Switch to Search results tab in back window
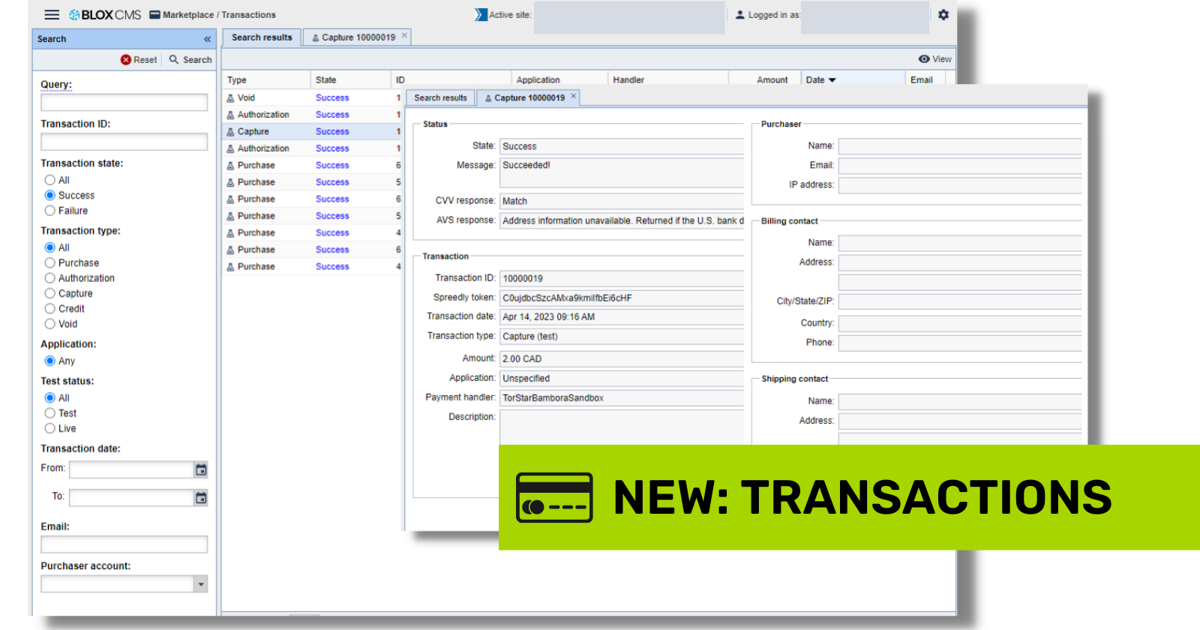The image size is (1200, 630). (x=261, y=37)
